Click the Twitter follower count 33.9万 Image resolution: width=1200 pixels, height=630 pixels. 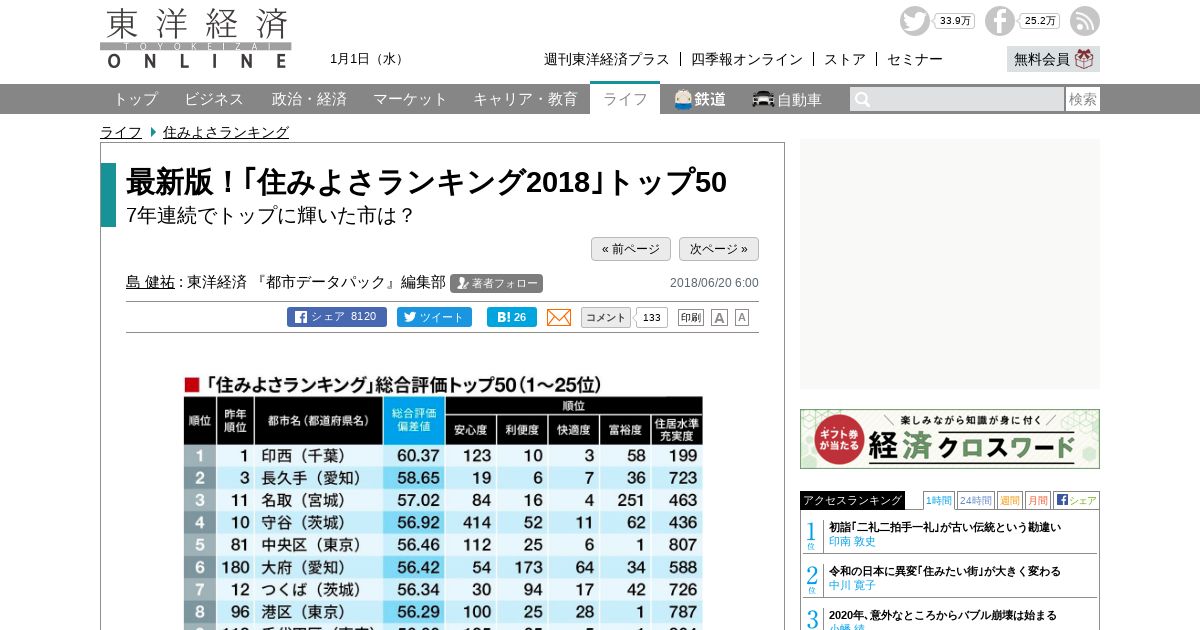[955, 21]
